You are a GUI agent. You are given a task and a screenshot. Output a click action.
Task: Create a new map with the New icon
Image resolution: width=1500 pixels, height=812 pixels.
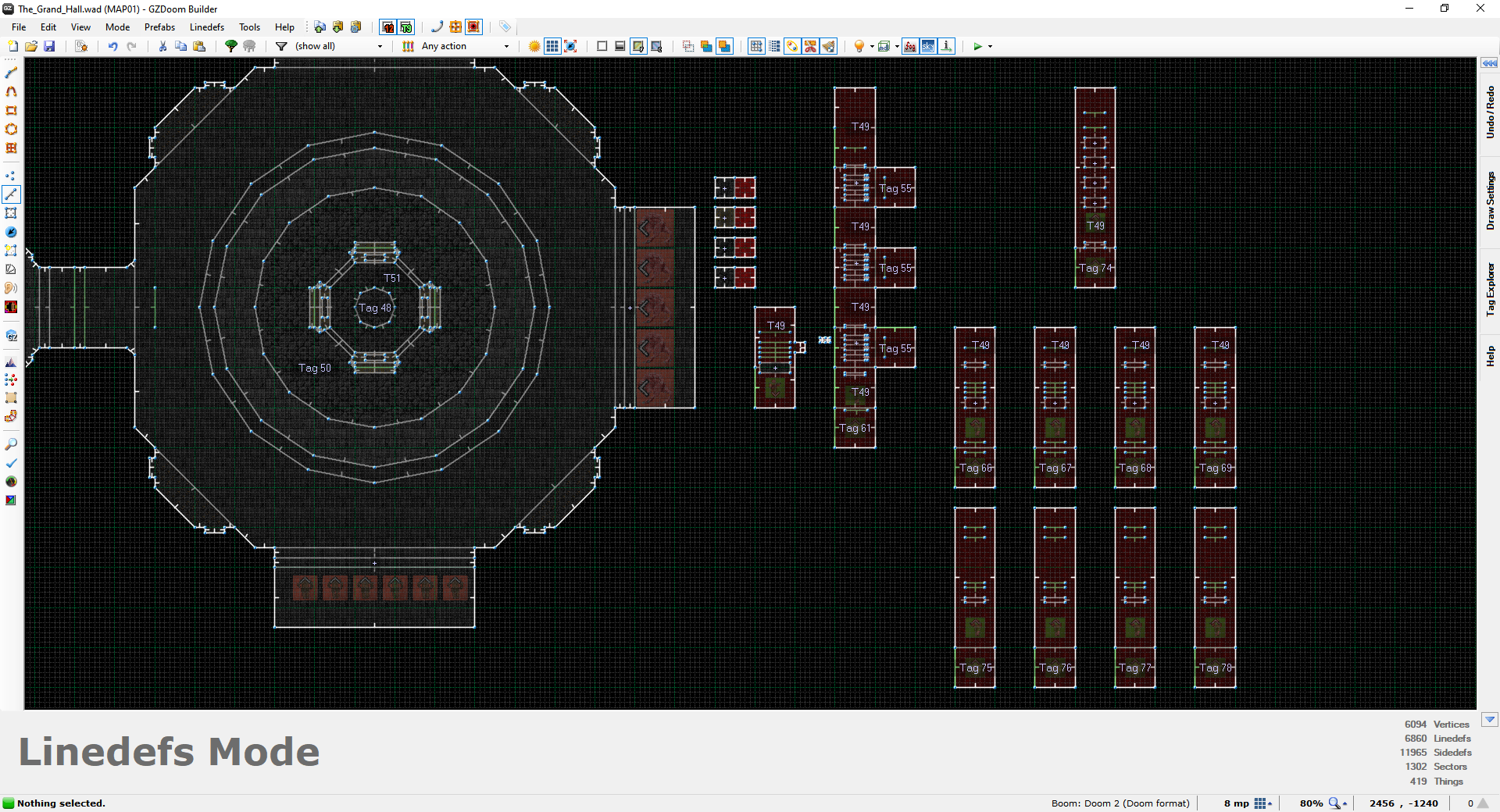(12, 46)
